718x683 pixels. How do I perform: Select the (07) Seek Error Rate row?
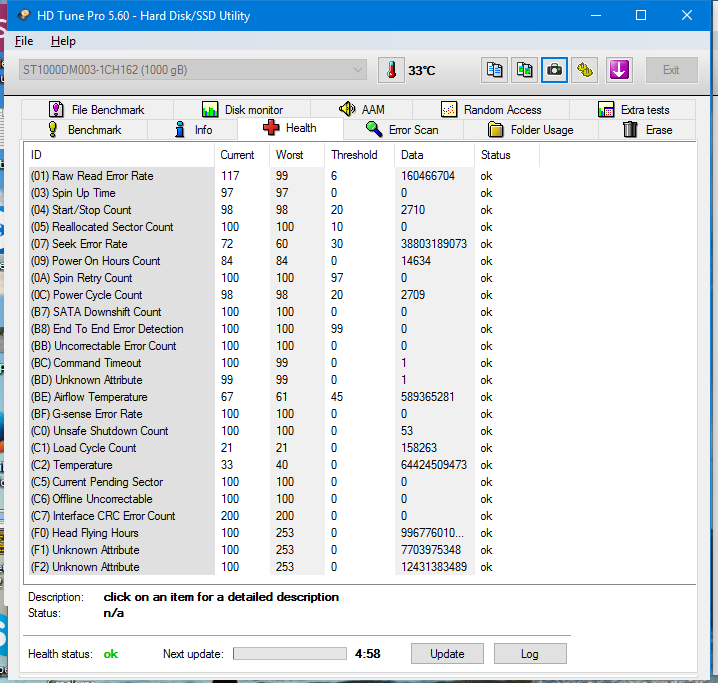coord(284,244)
